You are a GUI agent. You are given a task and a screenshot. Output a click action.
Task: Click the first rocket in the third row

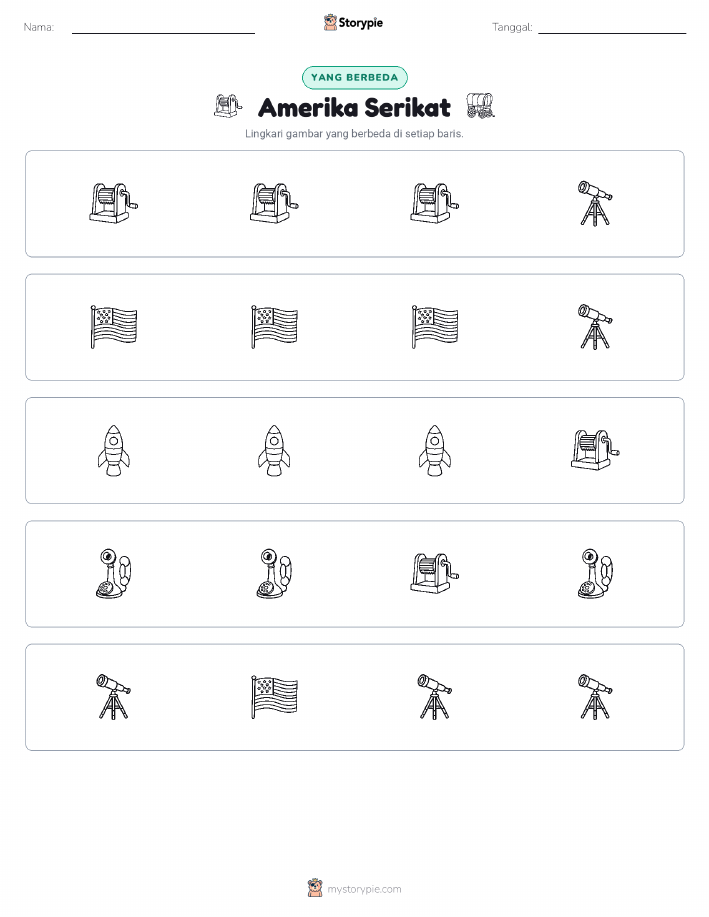113,450
